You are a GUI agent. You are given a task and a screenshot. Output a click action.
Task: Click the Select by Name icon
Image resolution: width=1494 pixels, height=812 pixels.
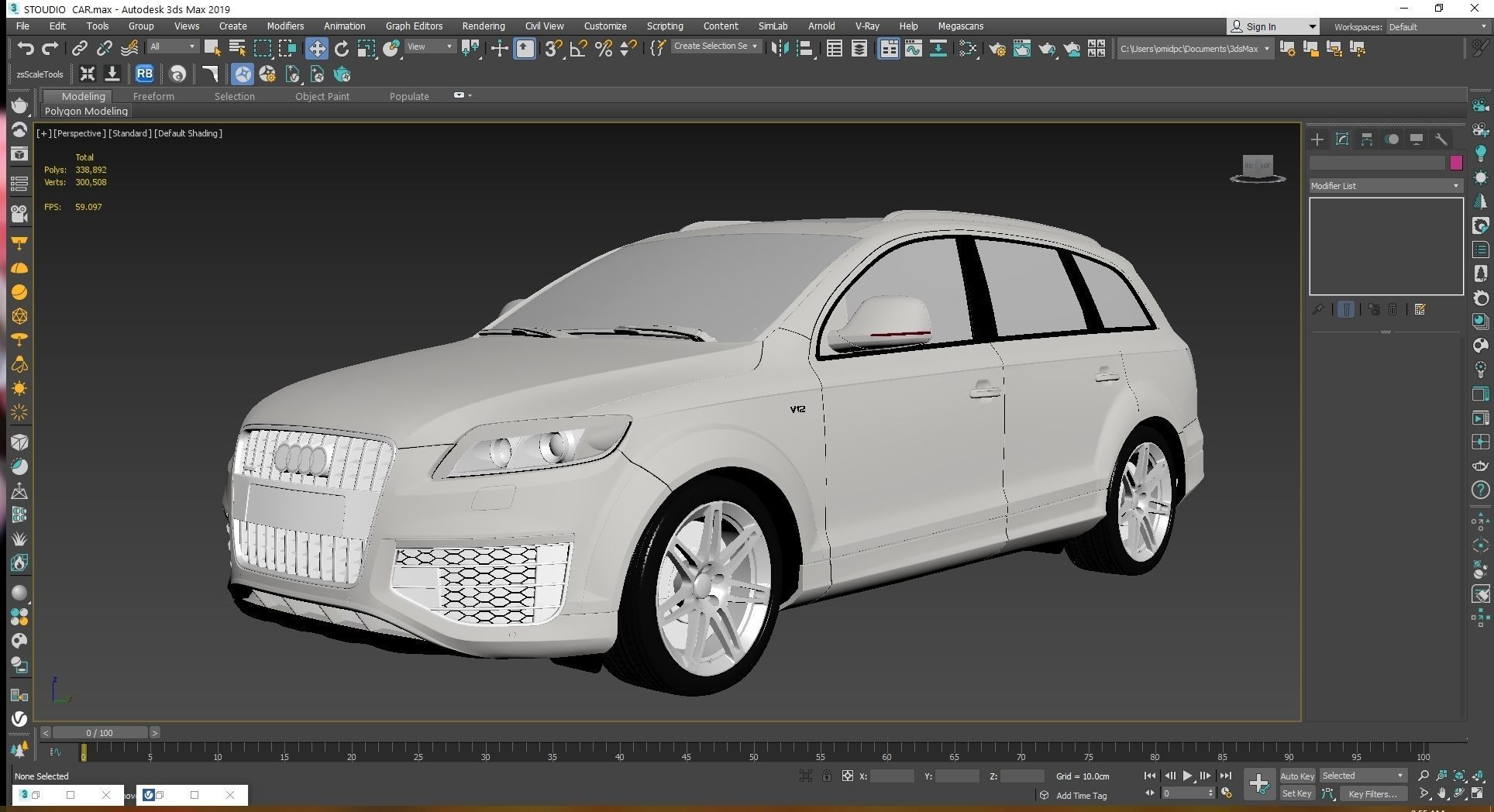click(237, 49)
